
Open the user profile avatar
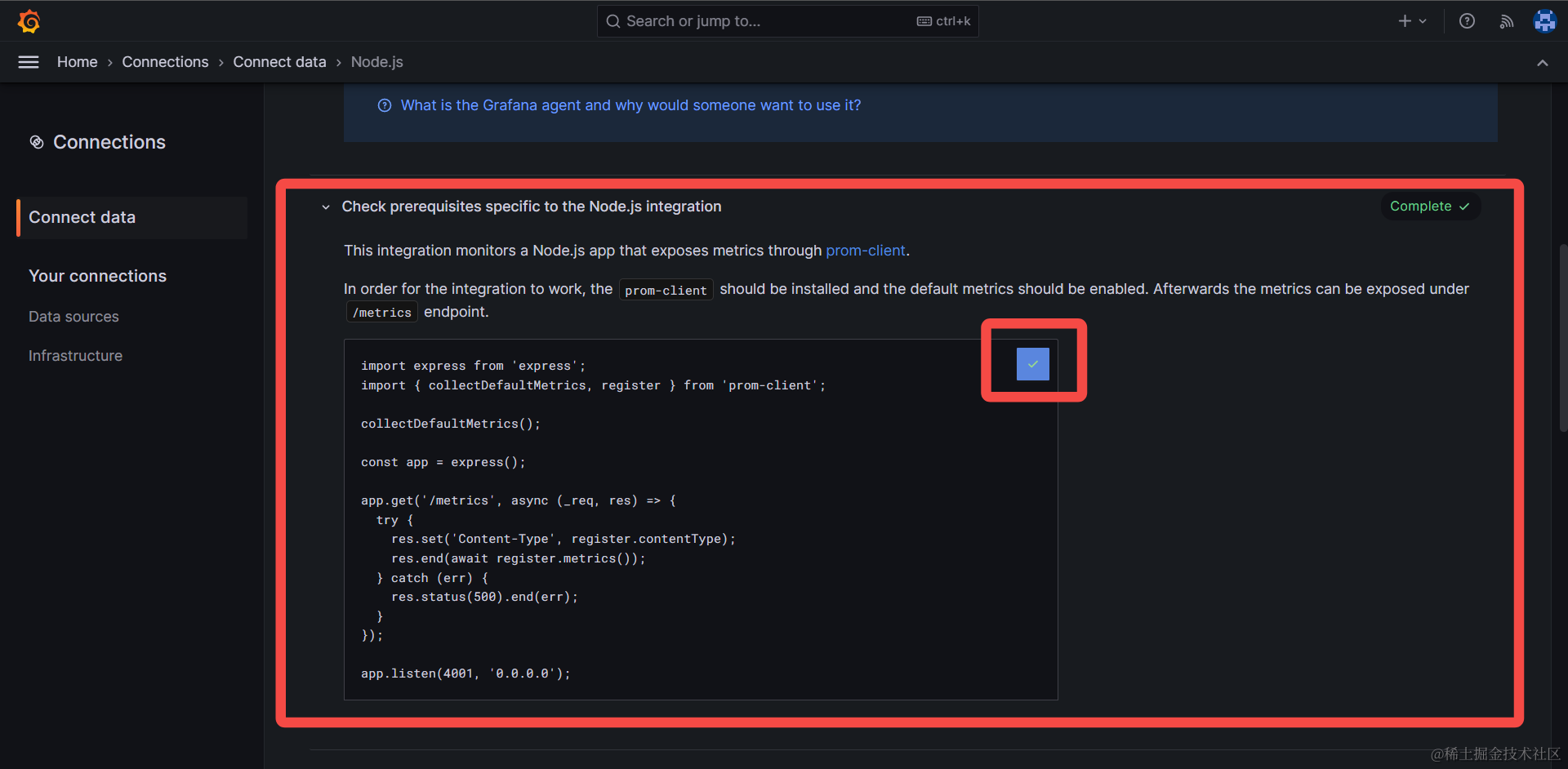pos(1544,21)
